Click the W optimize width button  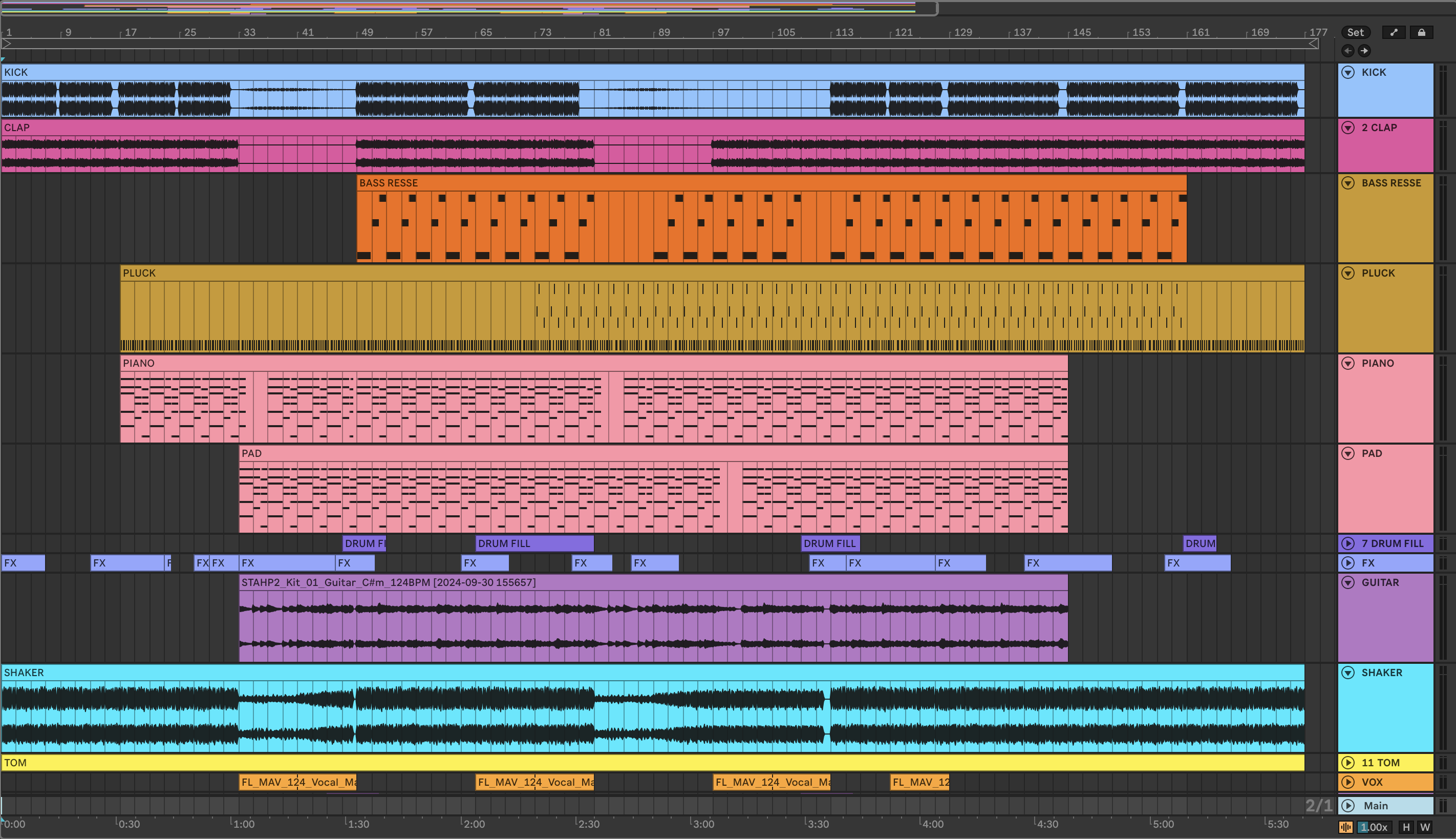tap(1425, 827)
